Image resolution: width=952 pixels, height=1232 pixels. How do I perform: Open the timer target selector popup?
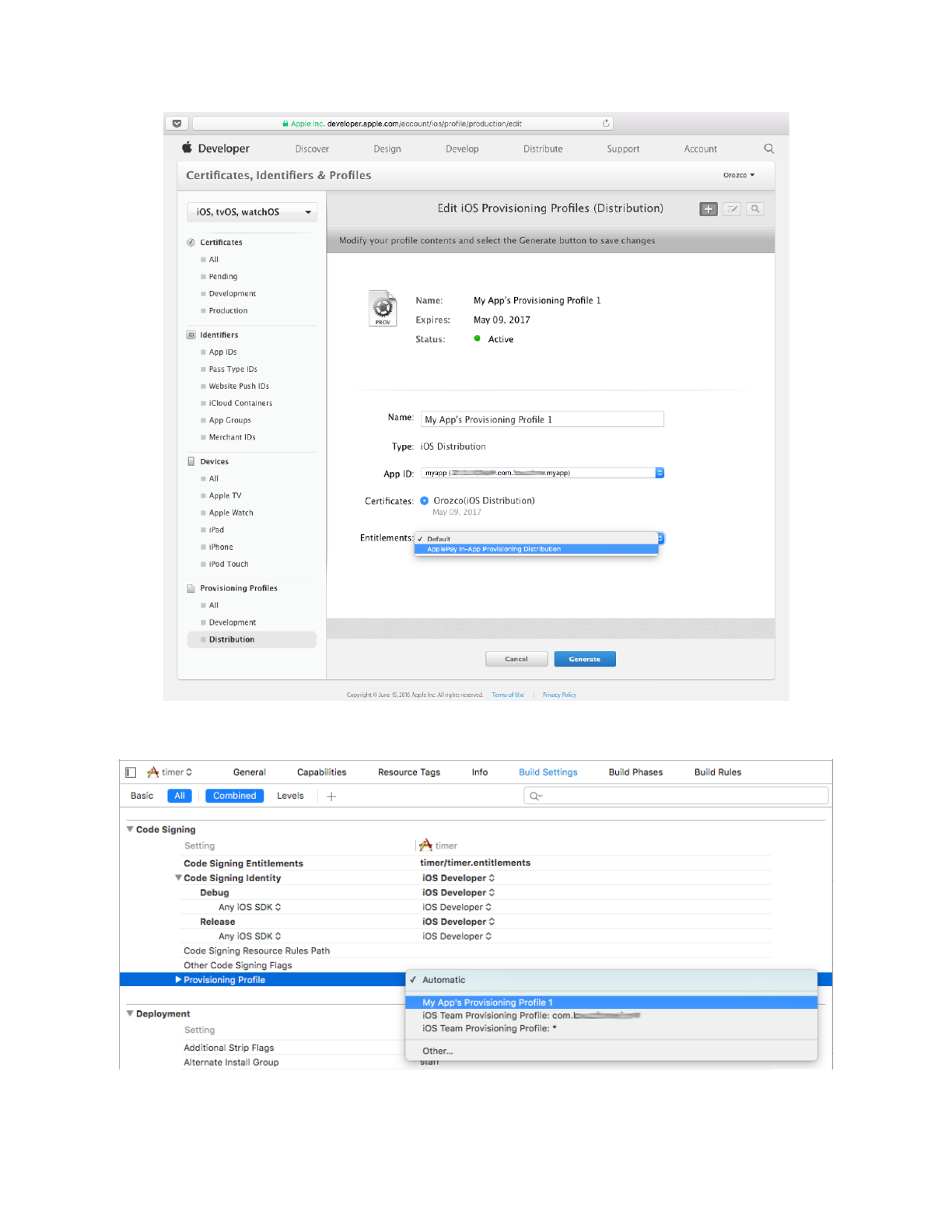[x=170, y=772]
